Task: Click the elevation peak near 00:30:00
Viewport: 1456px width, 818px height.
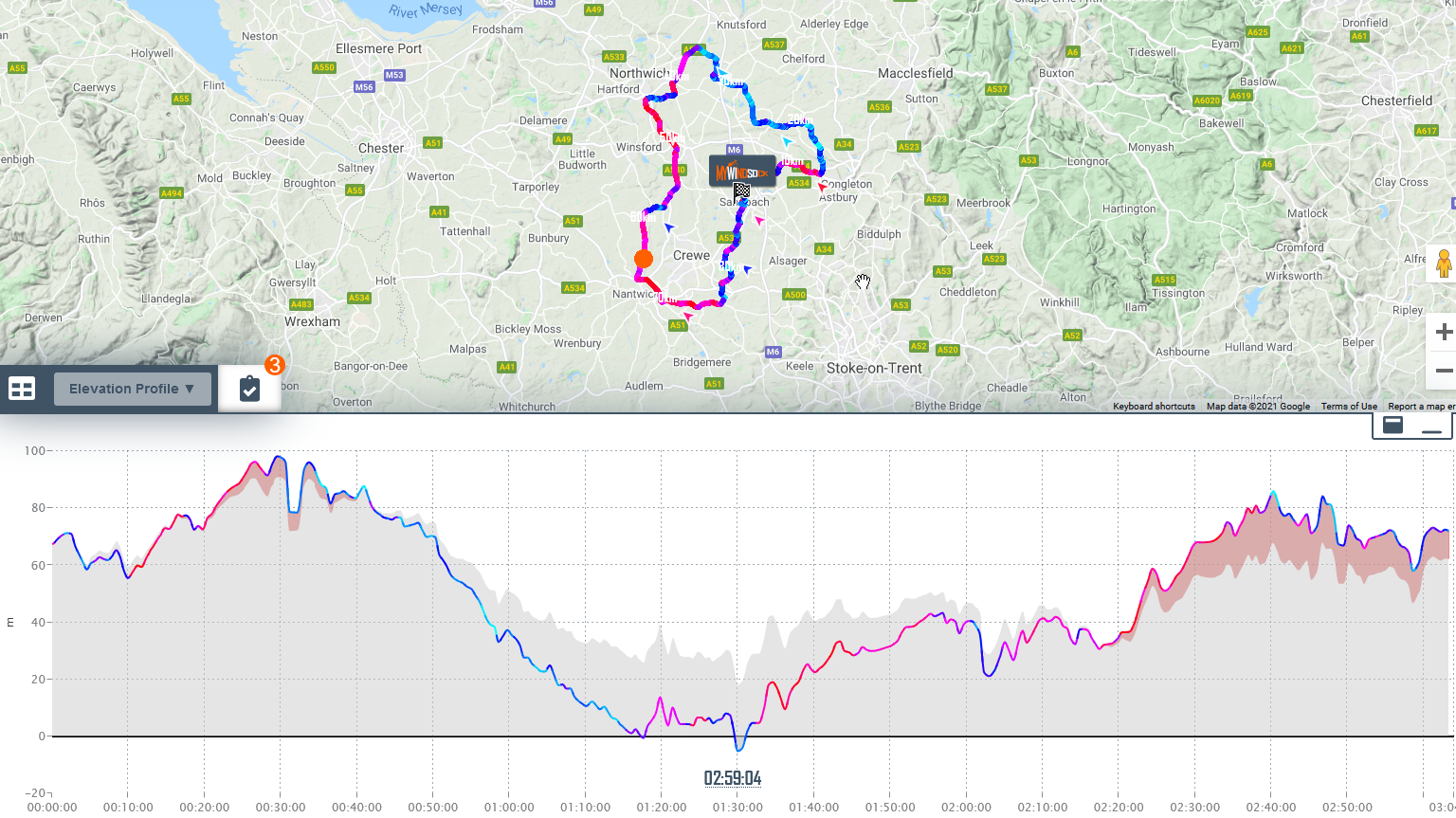Action: 278,458
